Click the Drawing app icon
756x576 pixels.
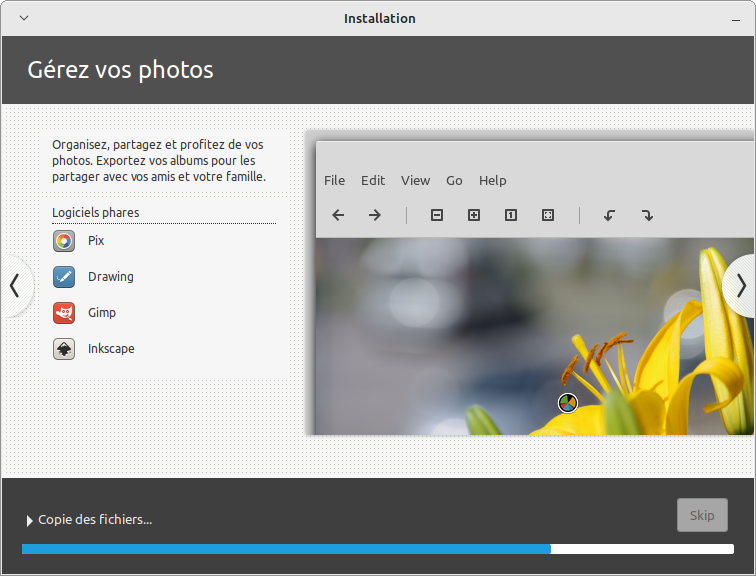coord(63,277)
